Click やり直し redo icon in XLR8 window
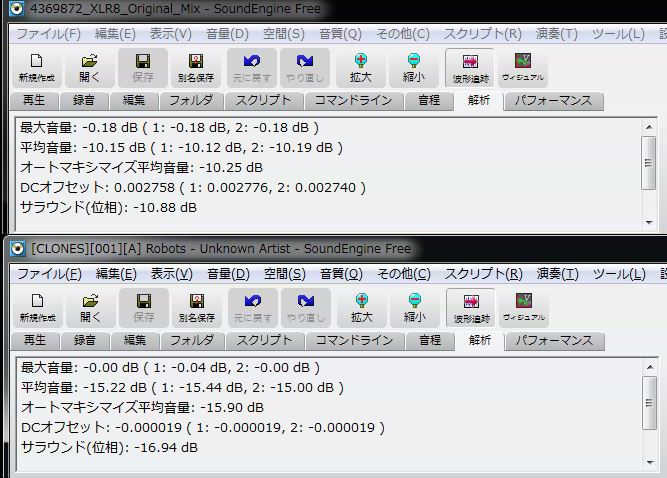 coord(305,68)
